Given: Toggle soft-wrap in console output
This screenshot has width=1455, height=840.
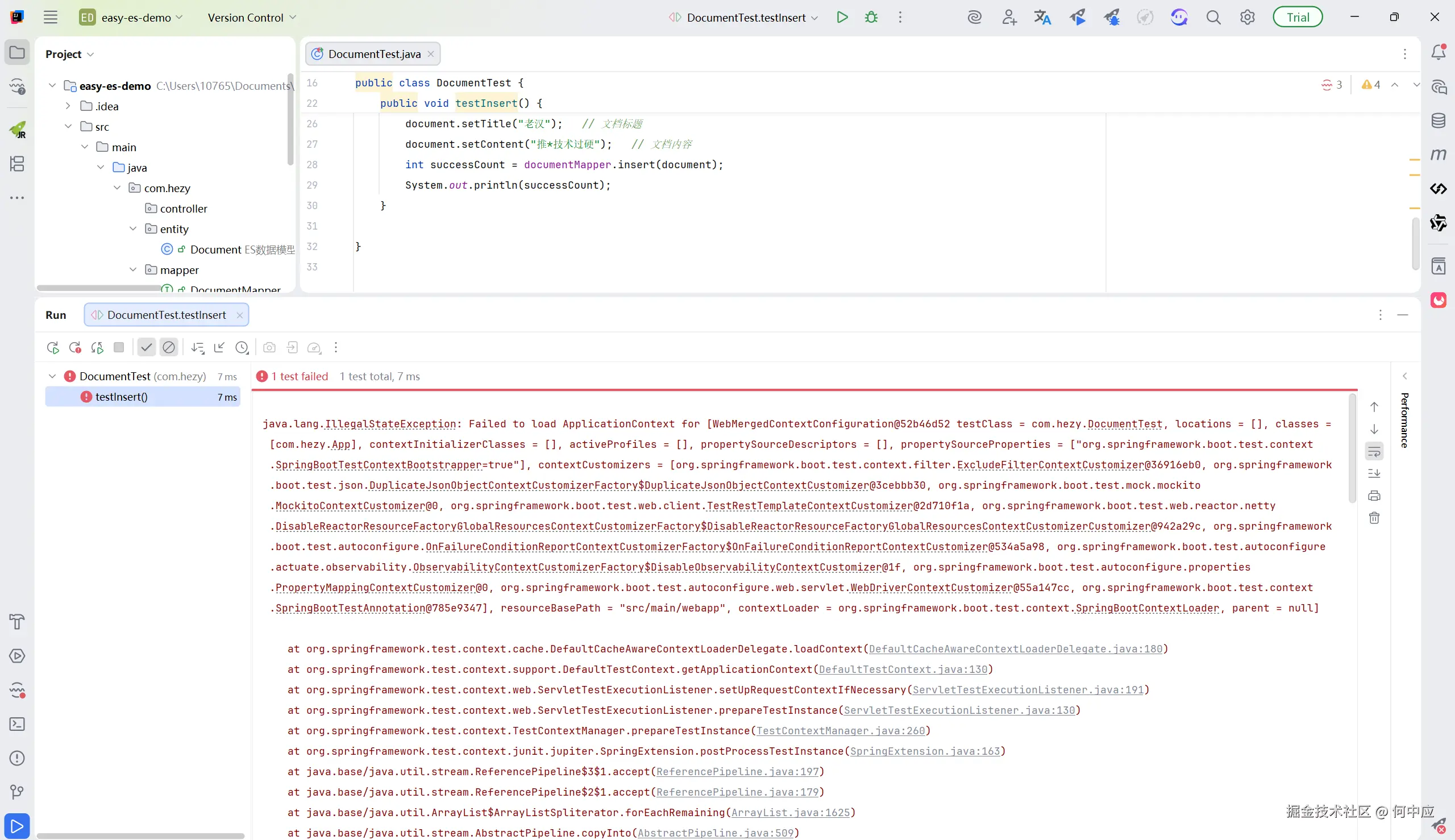Looking at the screenshot, I should click(x=1374, y=452).
